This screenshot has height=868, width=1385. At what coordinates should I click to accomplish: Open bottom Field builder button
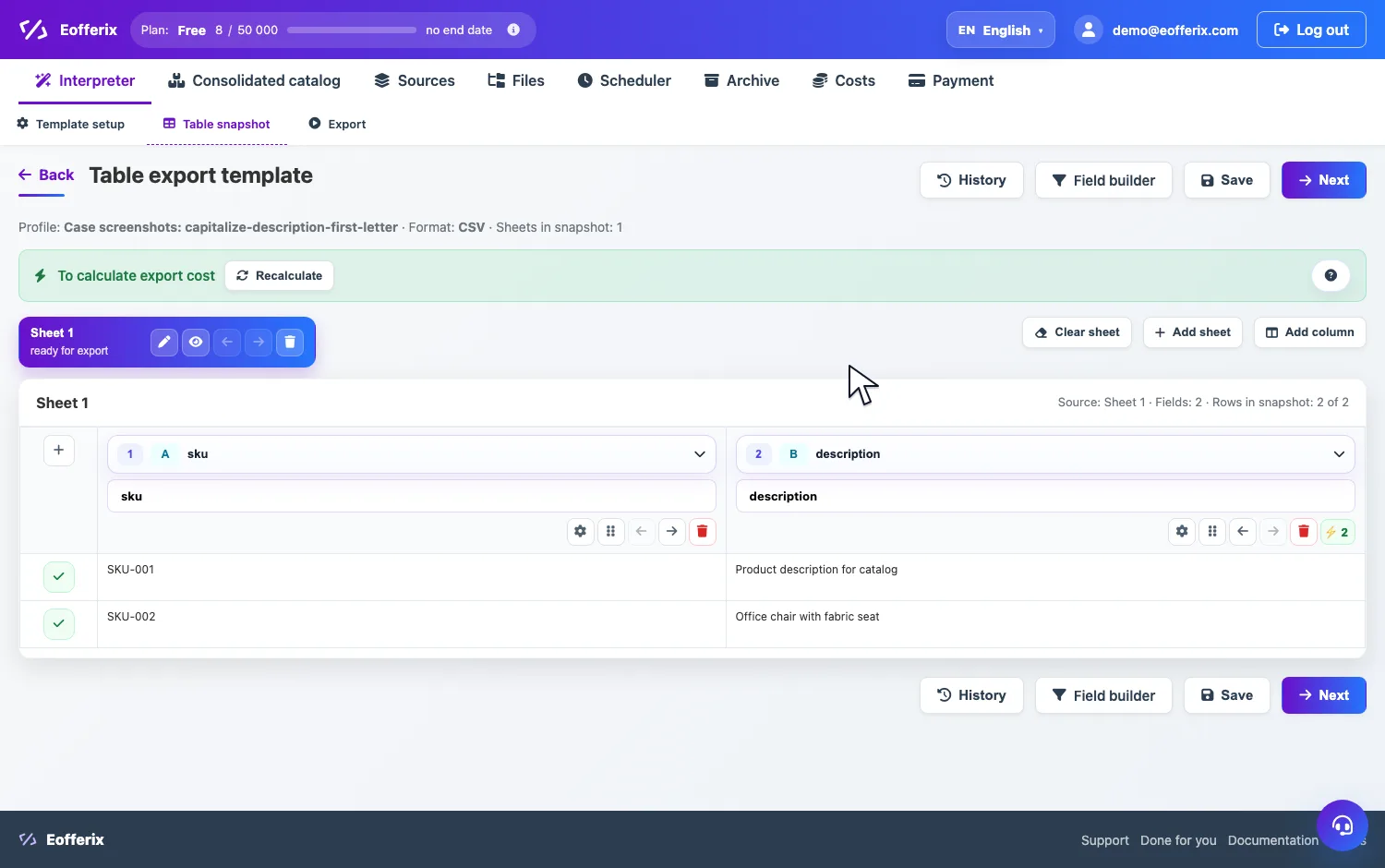coord(1103,695)
